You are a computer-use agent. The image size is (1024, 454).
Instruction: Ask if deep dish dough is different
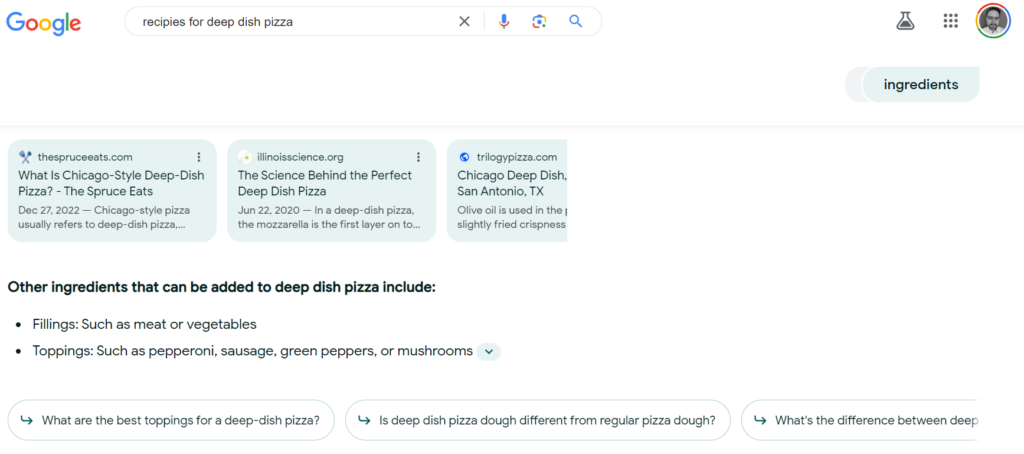tap(537, 420)
